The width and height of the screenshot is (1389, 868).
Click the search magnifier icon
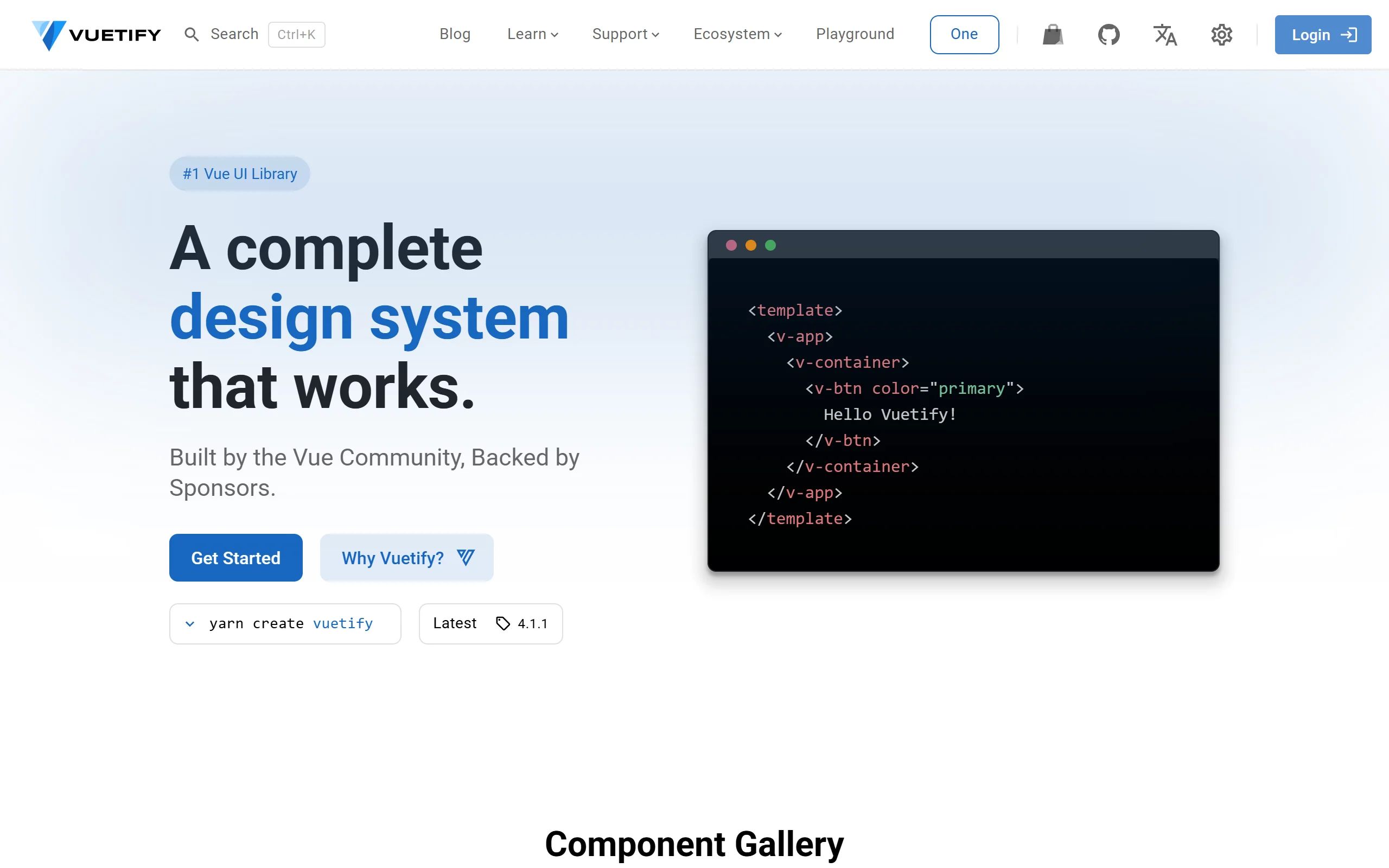click(192, 34)
